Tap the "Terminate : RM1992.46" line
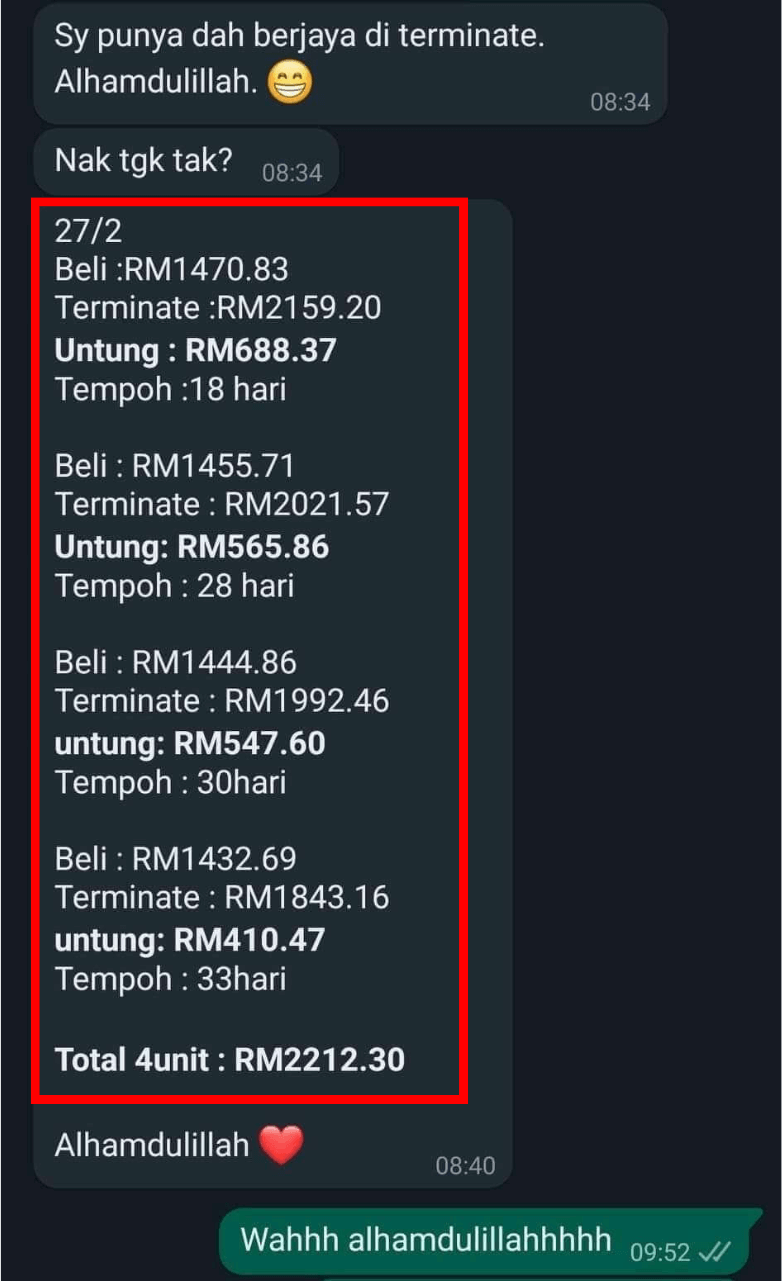 click(221, 701)
